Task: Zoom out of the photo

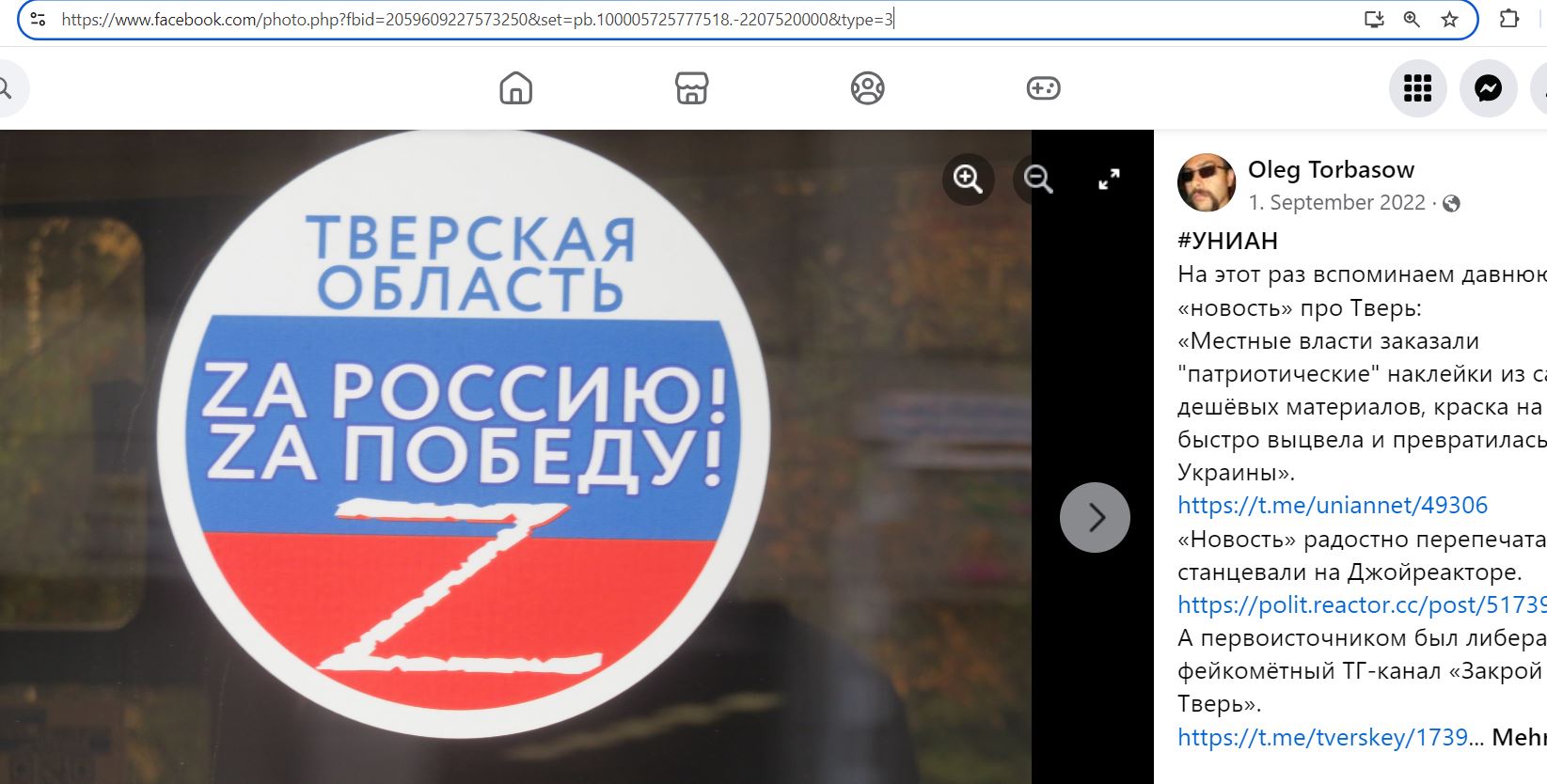Action: [x=1038, y=179]
